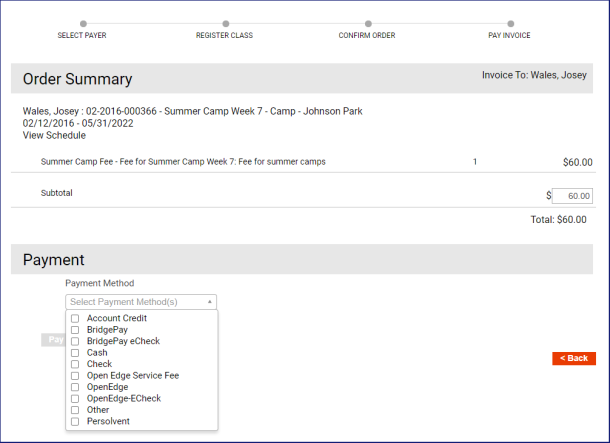The width and height of the screenshot is (610, 443).
Task: Click the Confirm Order step circle
Action: (368, 23)
